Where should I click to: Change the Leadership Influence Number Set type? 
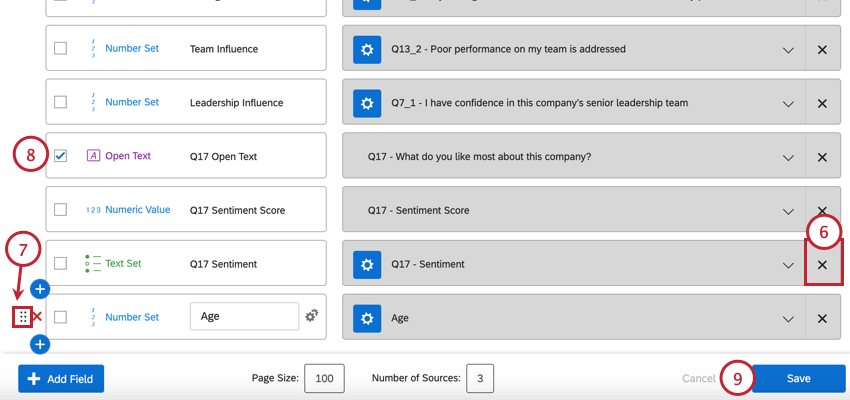coord(131,102)
